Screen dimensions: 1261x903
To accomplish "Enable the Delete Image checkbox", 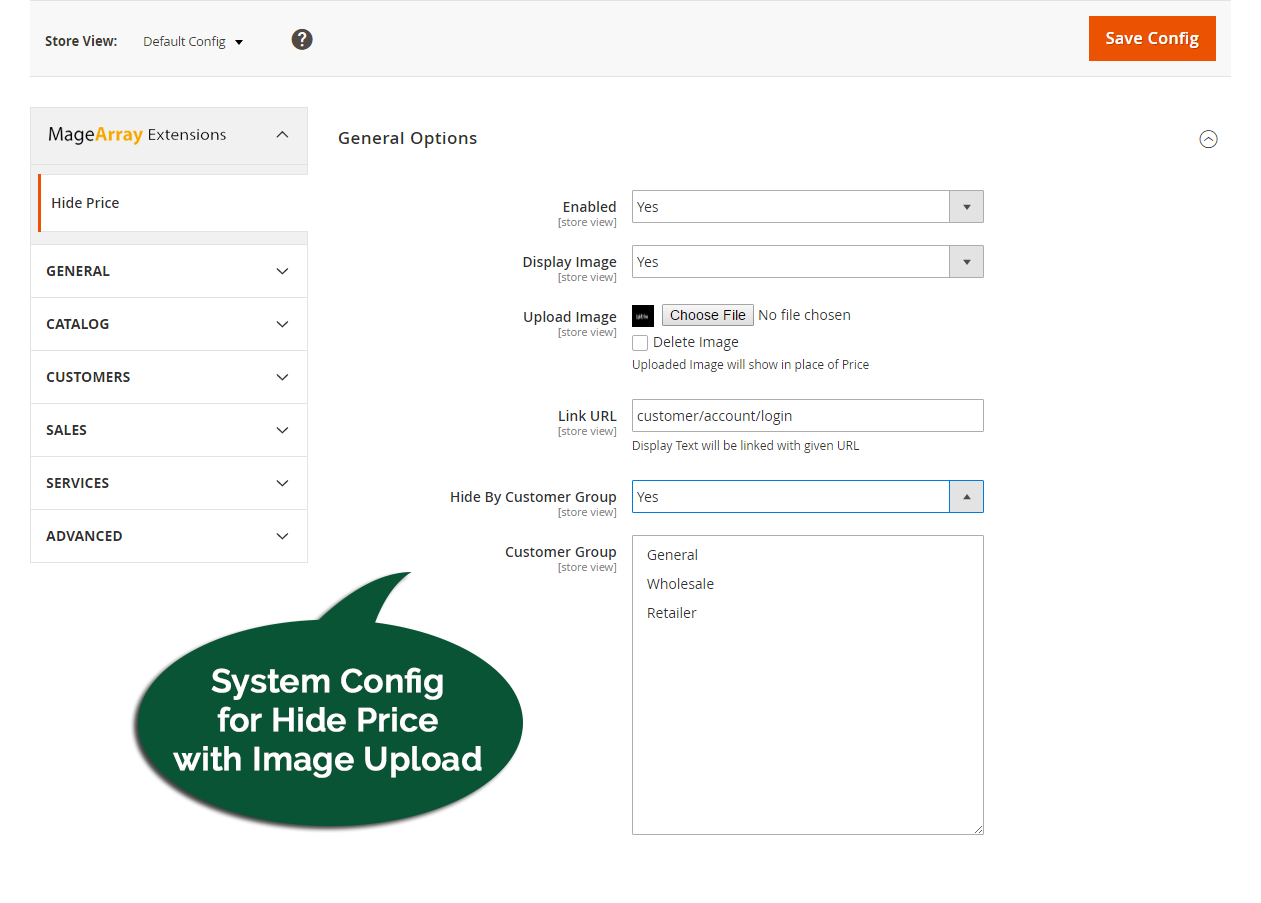I will tap(639, 342).
